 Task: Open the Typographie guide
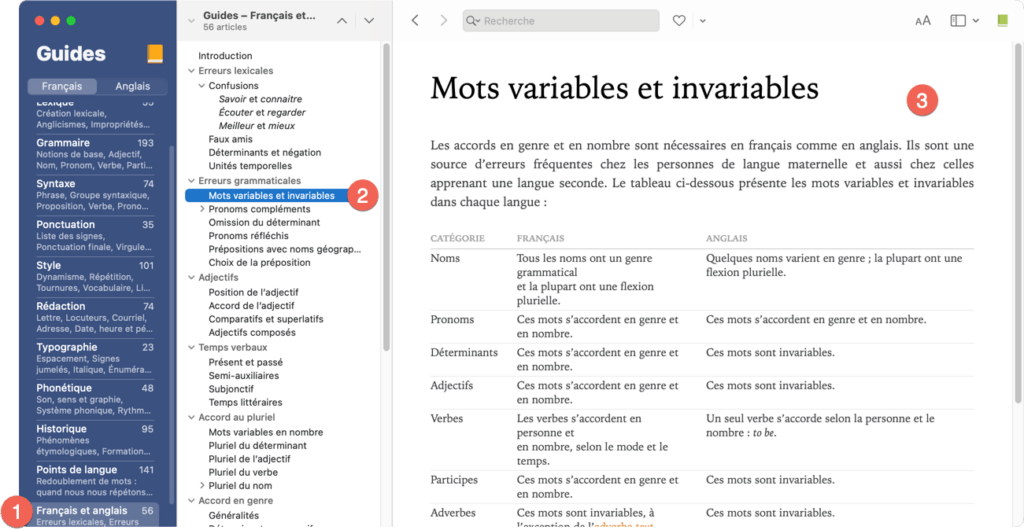point(95,358)
